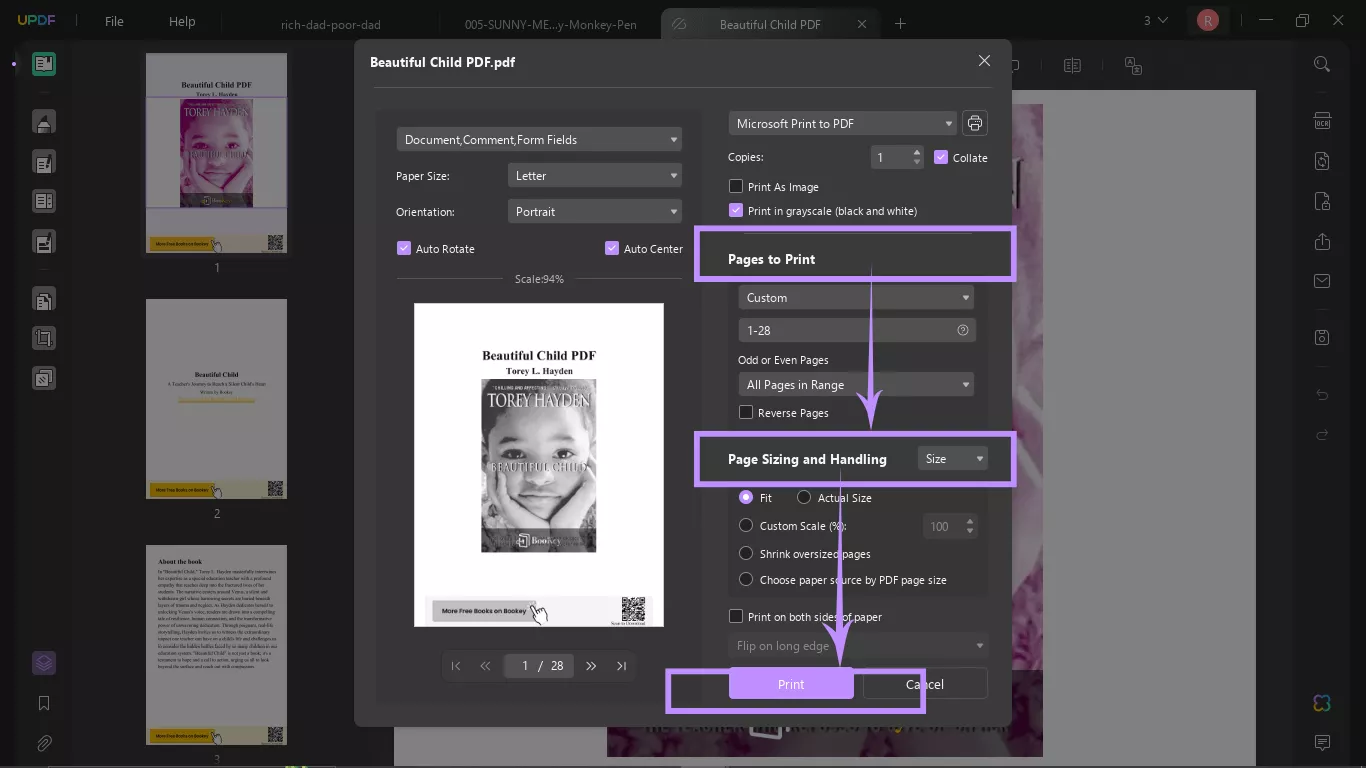Viewport: 1366px width, 768px height.
Task: Open the Layers icon at sidebar bottom
Action: pos(44,663)
